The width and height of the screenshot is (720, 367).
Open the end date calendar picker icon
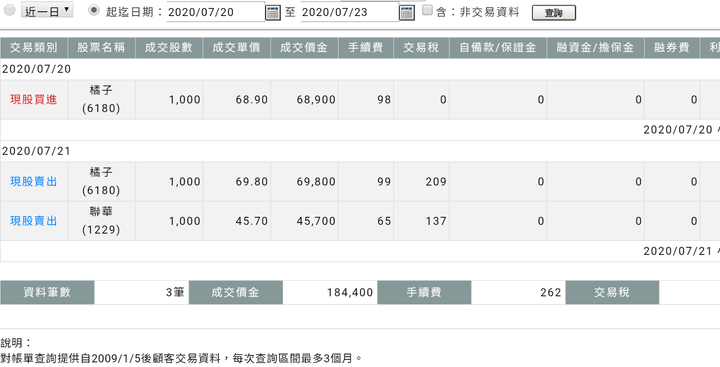(x=407, y=12)
